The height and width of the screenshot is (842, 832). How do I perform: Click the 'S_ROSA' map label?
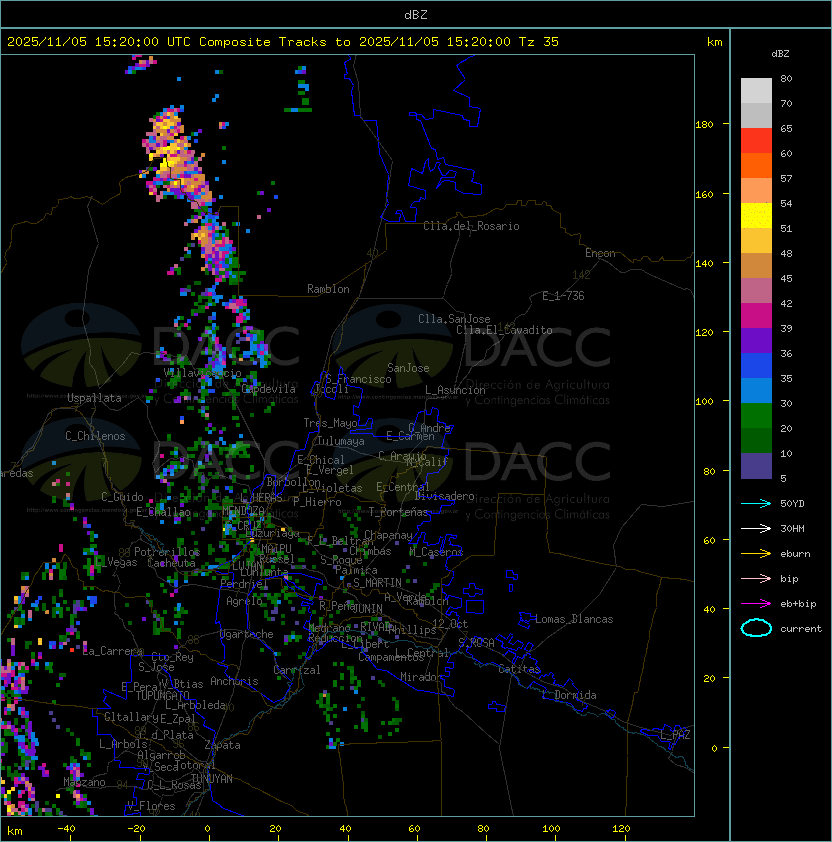coord(476,643)
